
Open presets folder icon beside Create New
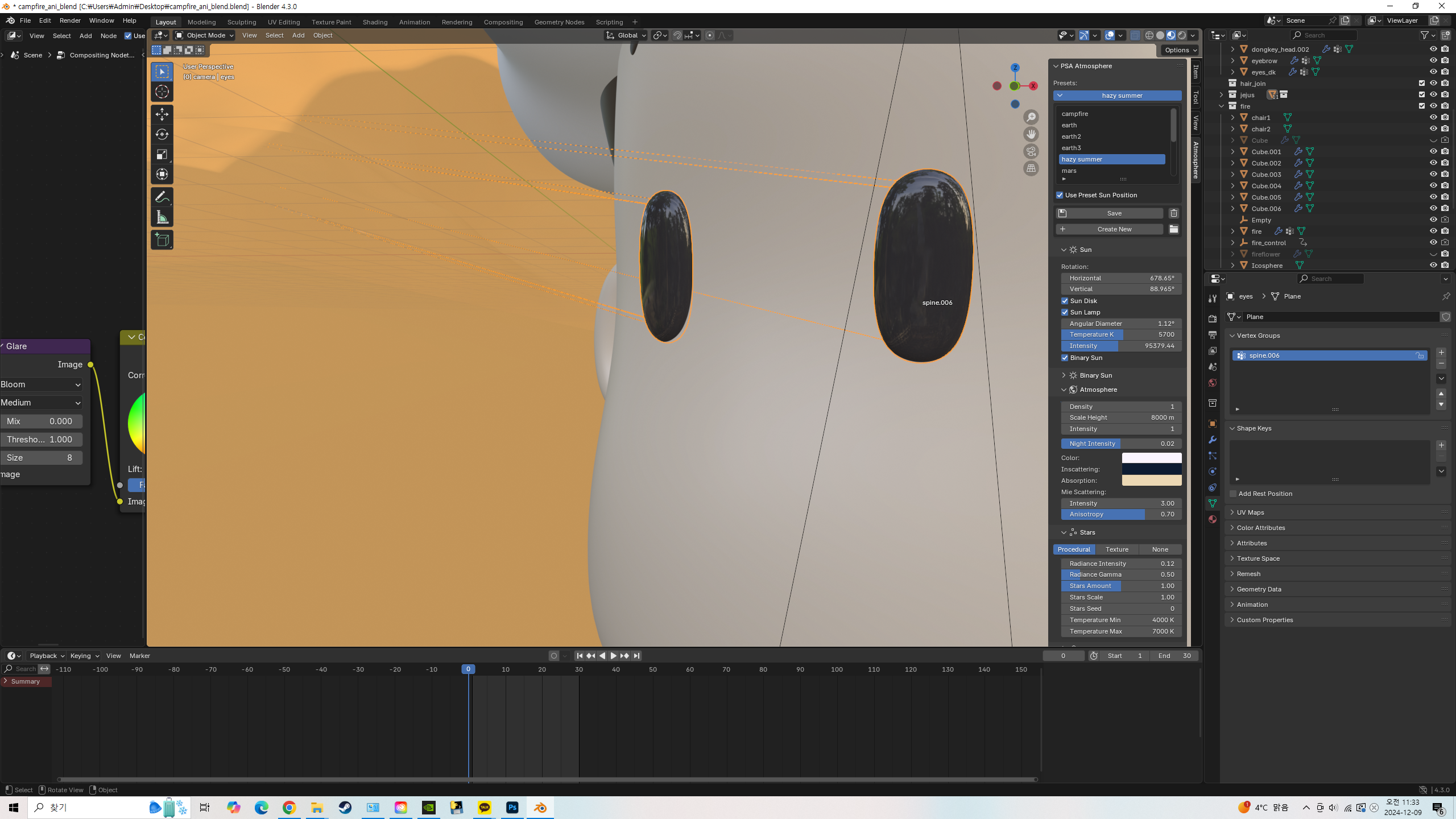[x=1174, y=229]
